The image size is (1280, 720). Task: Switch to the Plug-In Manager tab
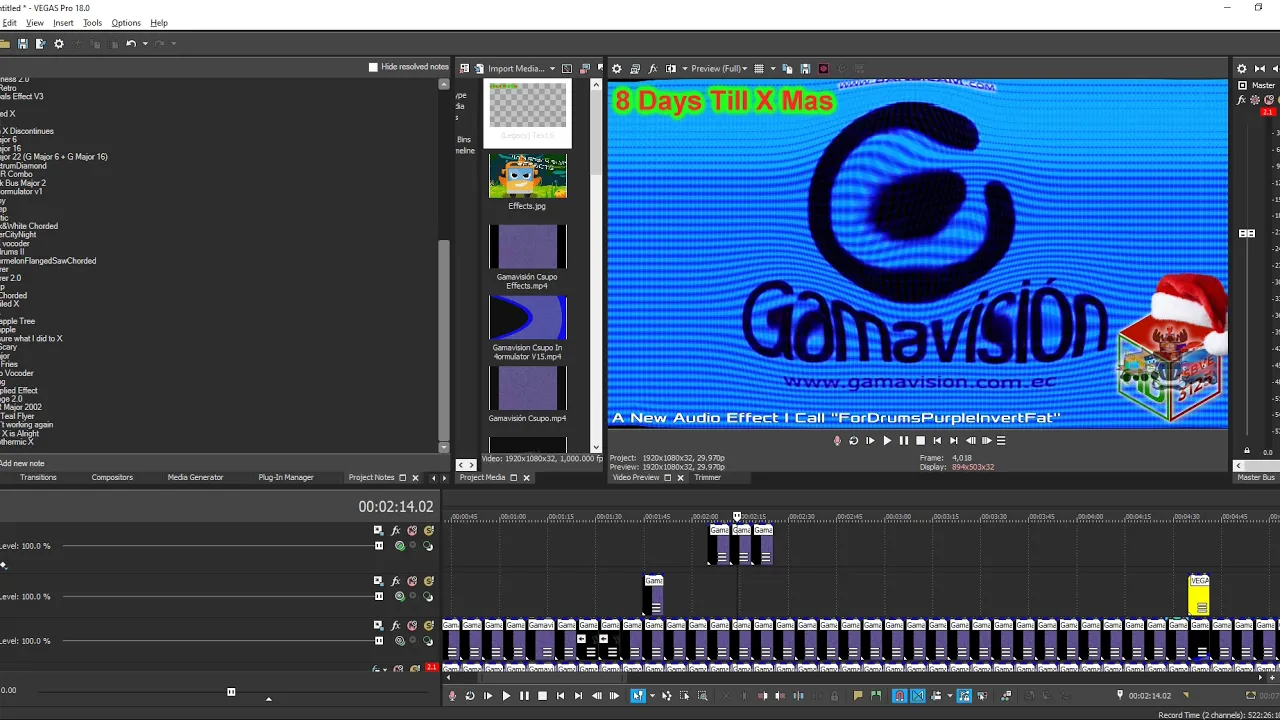click(286, 478)
